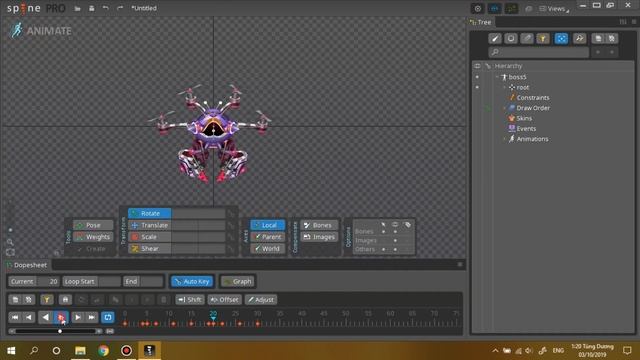The height and width of the screenshot is (360, 640).
Task: Click the zoom magnifier icon in viewport
Action: (10, 242)
